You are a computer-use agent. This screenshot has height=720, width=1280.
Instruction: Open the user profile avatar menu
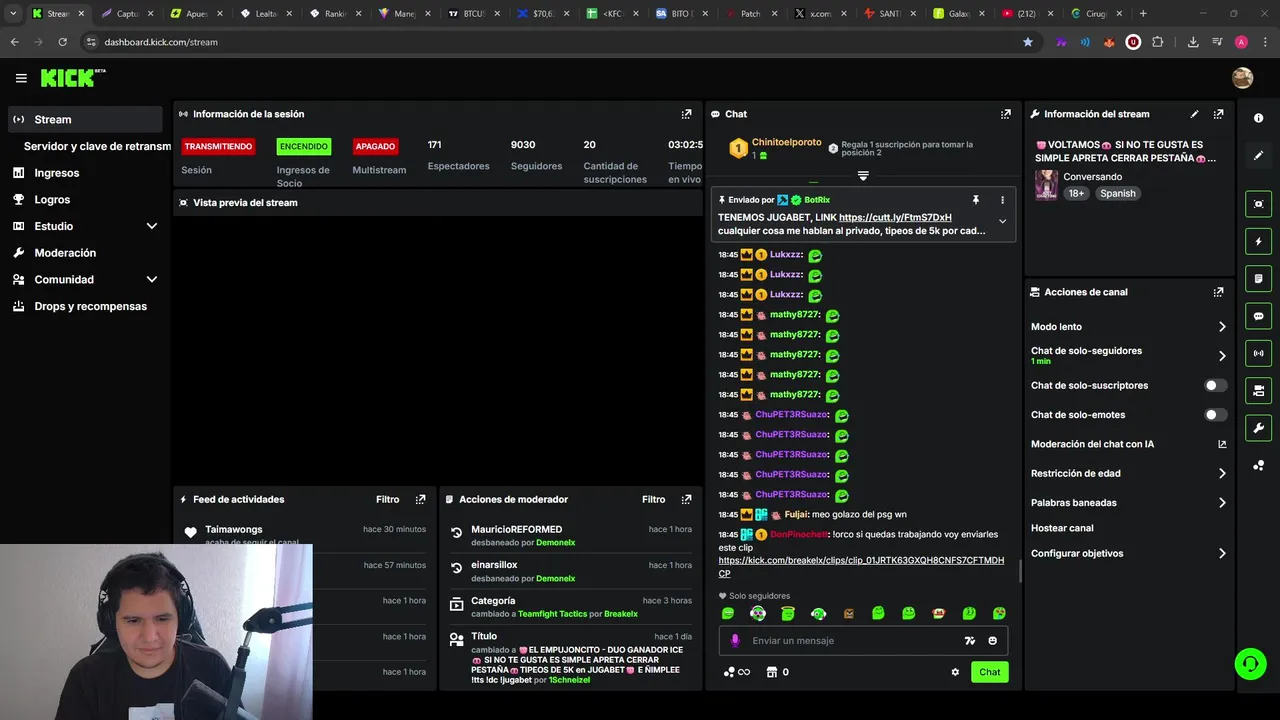tap(1242, 78)
